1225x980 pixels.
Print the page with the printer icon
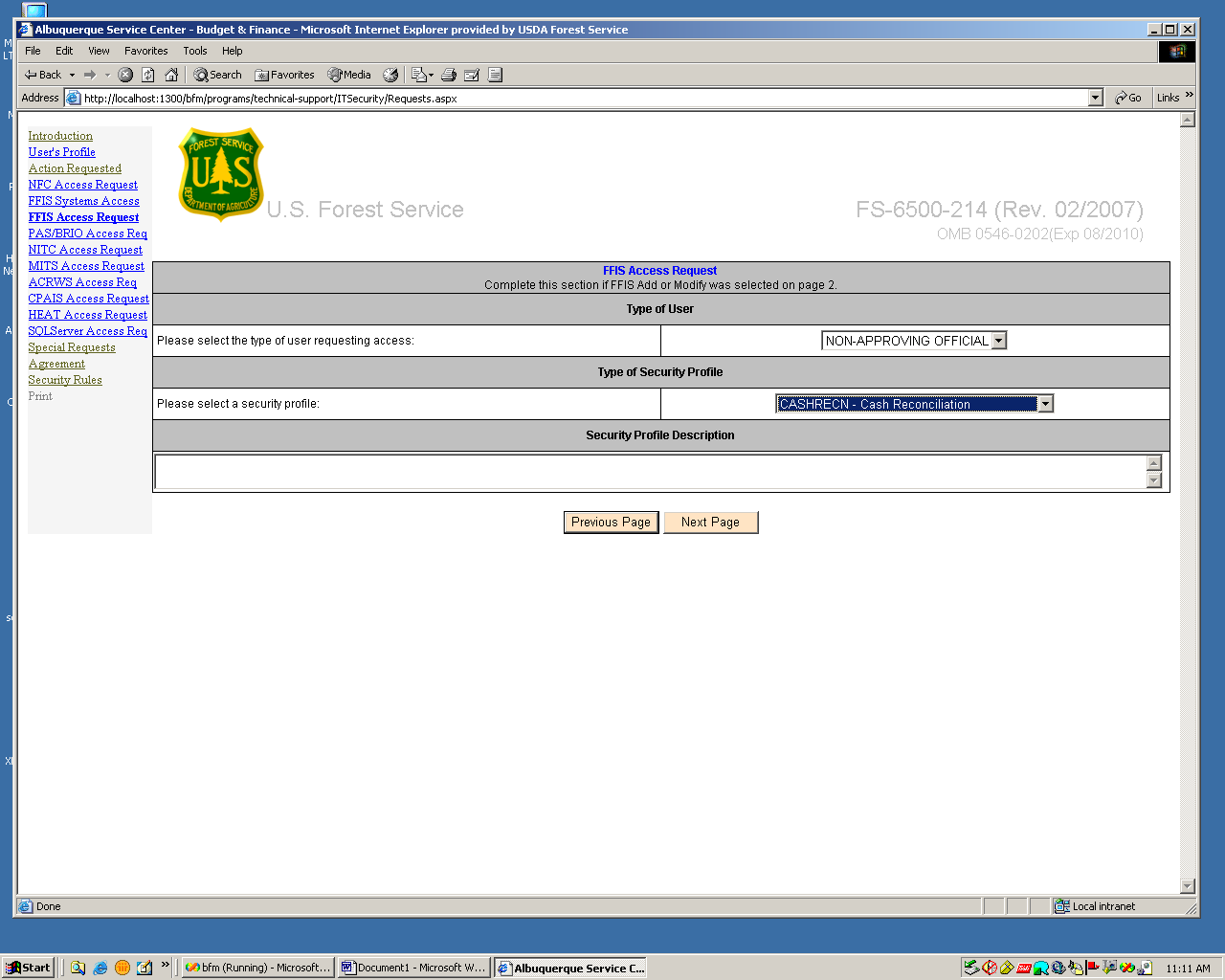448,75
